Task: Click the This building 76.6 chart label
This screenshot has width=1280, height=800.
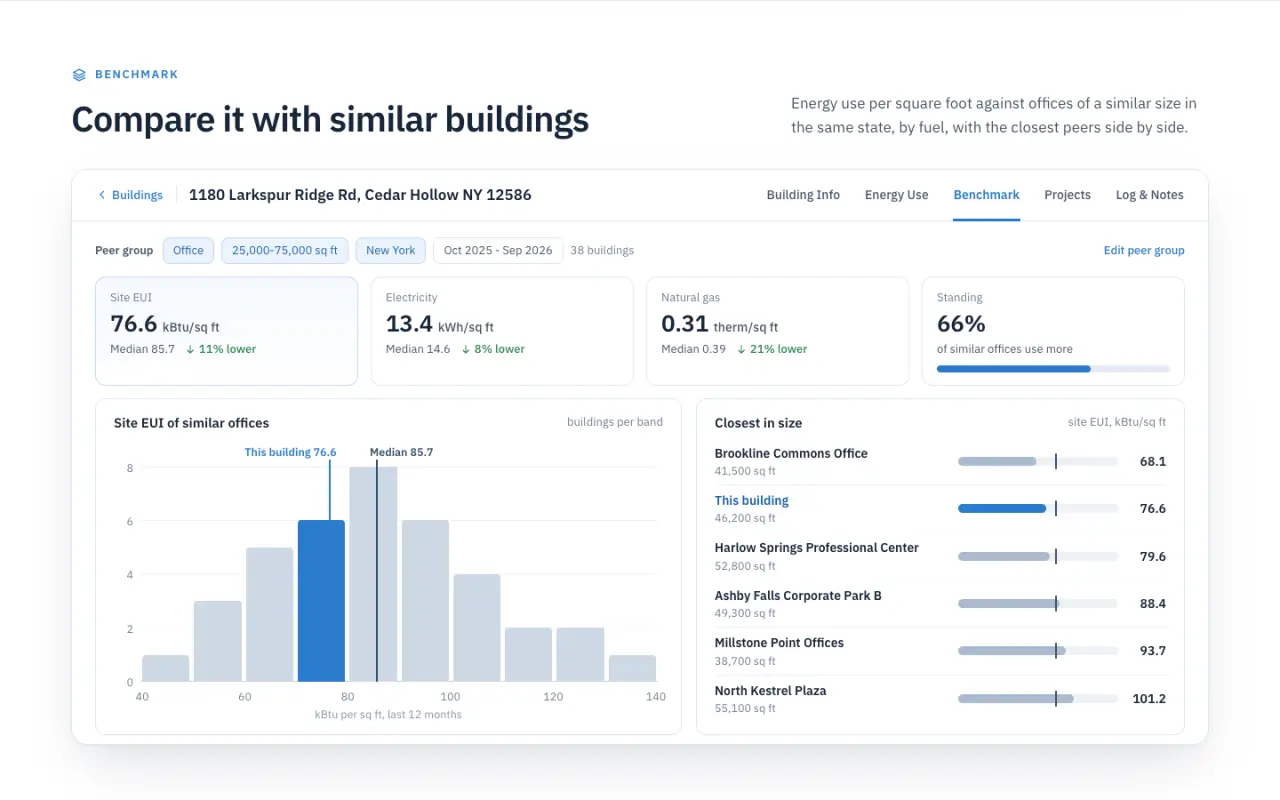Action: coord(290,452)
